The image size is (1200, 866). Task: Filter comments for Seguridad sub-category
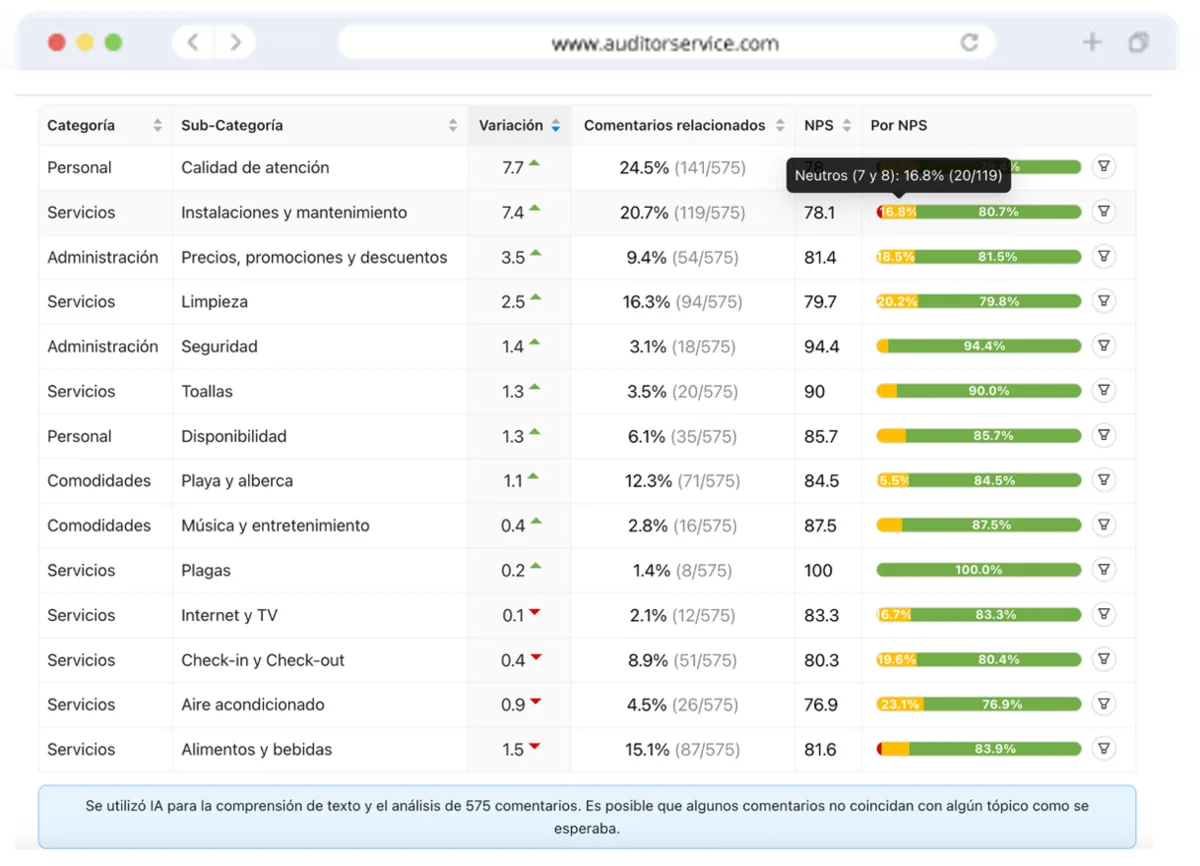(1104, 346)
